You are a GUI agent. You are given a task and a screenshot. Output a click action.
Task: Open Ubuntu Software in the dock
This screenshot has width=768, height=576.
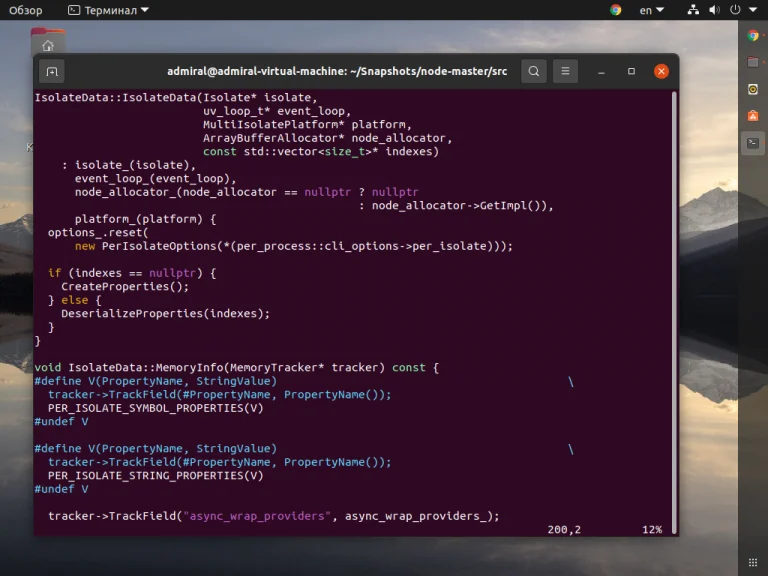point(753,116)
